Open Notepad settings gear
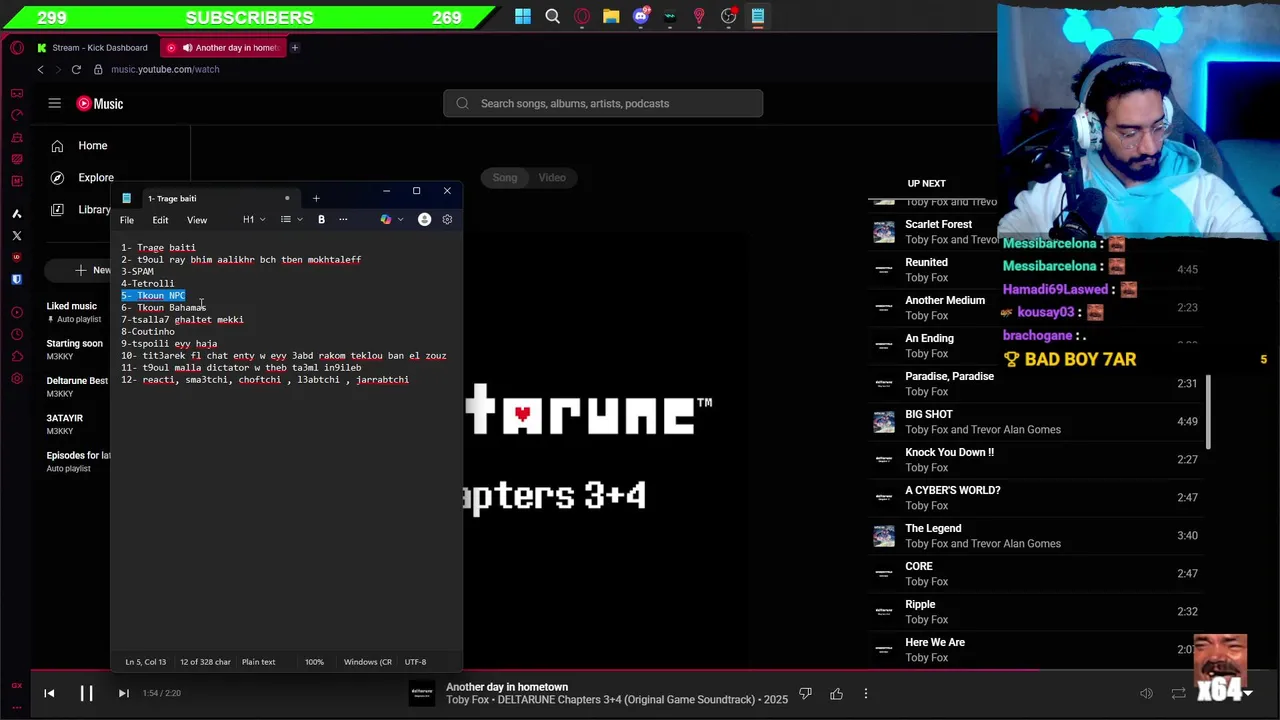 [447, 220]
